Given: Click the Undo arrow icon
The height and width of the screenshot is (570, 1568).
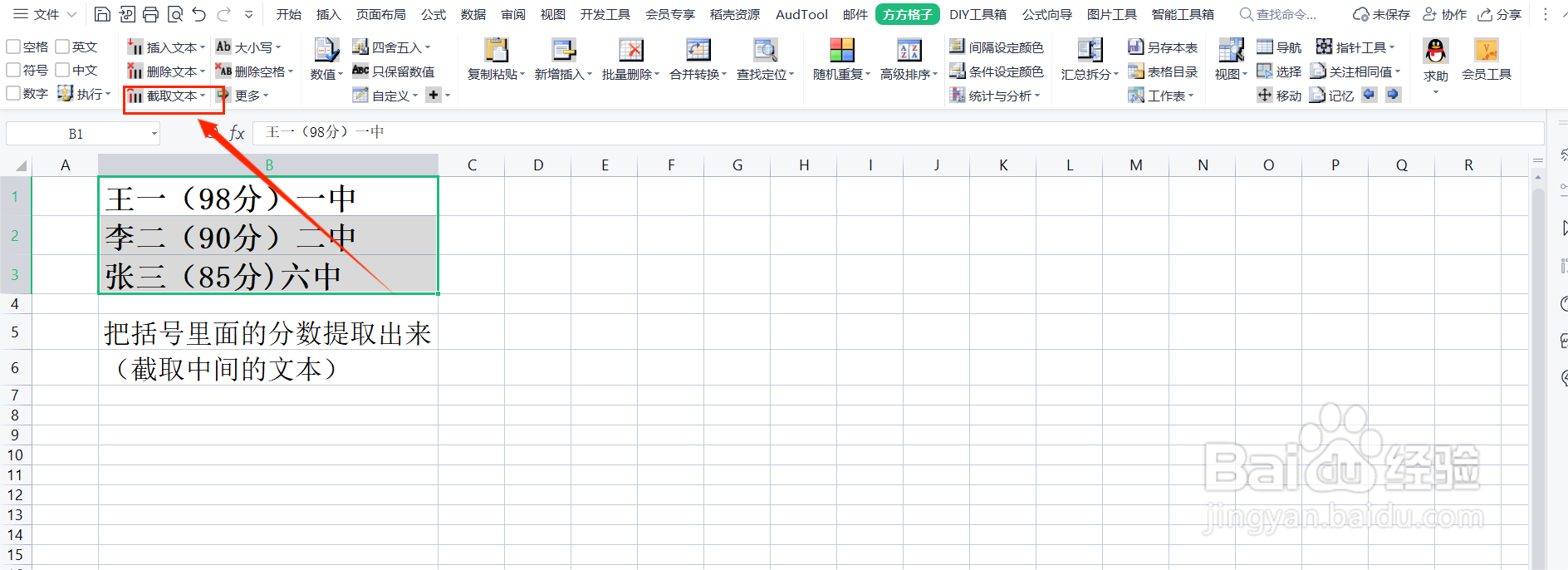Looking at the screenshot, I should click(198, 14).
